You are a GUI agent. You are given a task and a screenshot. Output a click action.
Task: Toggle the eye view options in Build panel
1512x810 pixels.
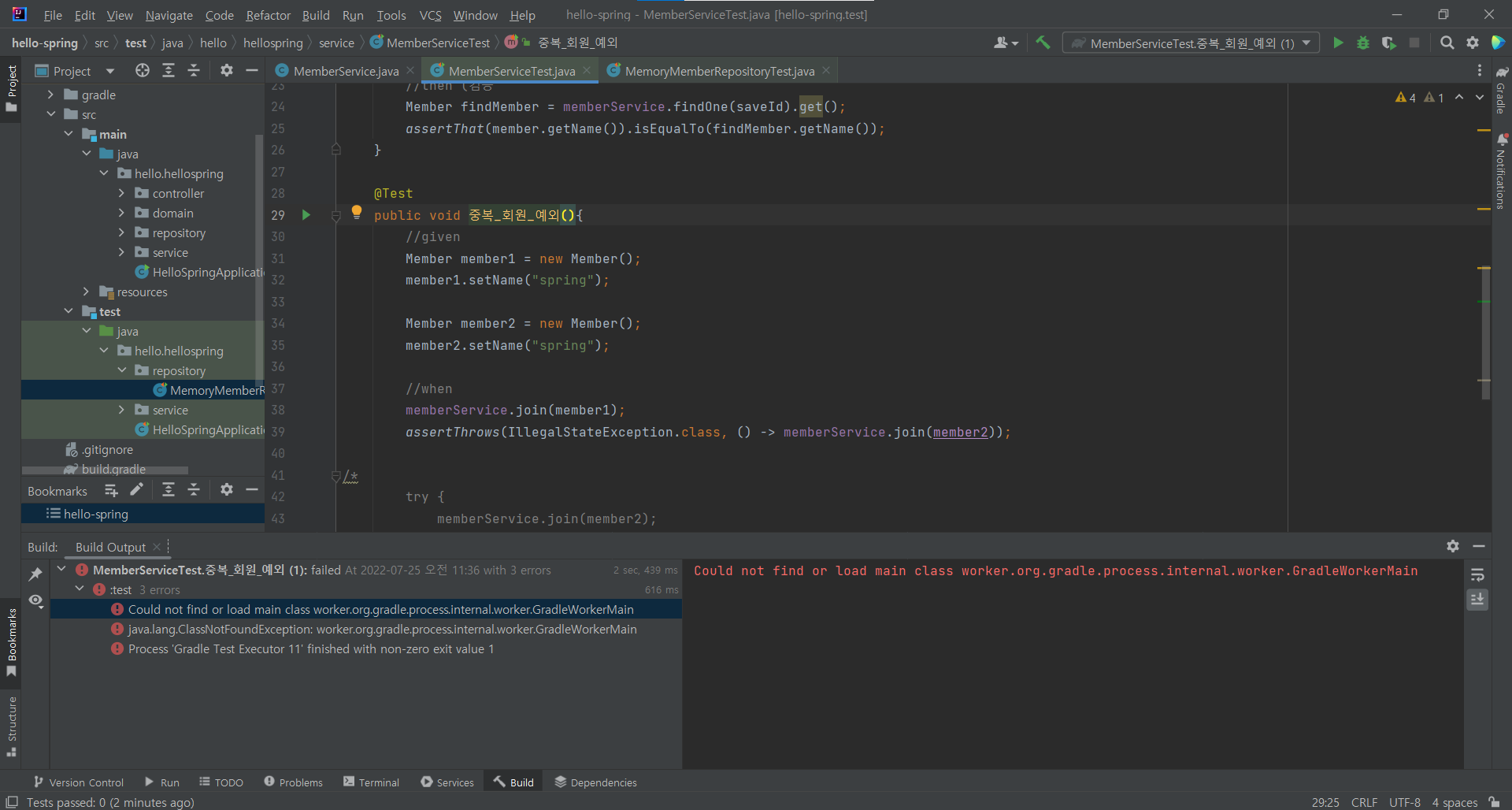point(35,600)
